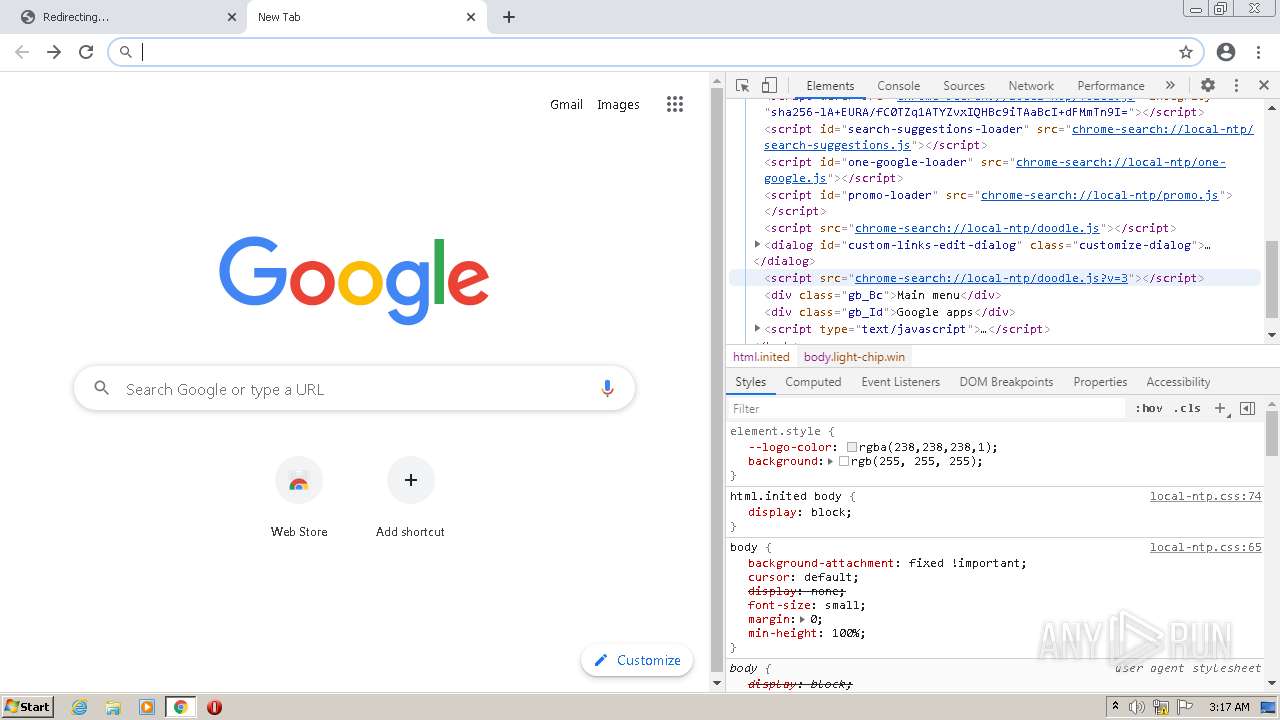This screenshot has width=1280, height=720.
Task: Follow the search-suggestions.js src link
Action: (1008, 137)
